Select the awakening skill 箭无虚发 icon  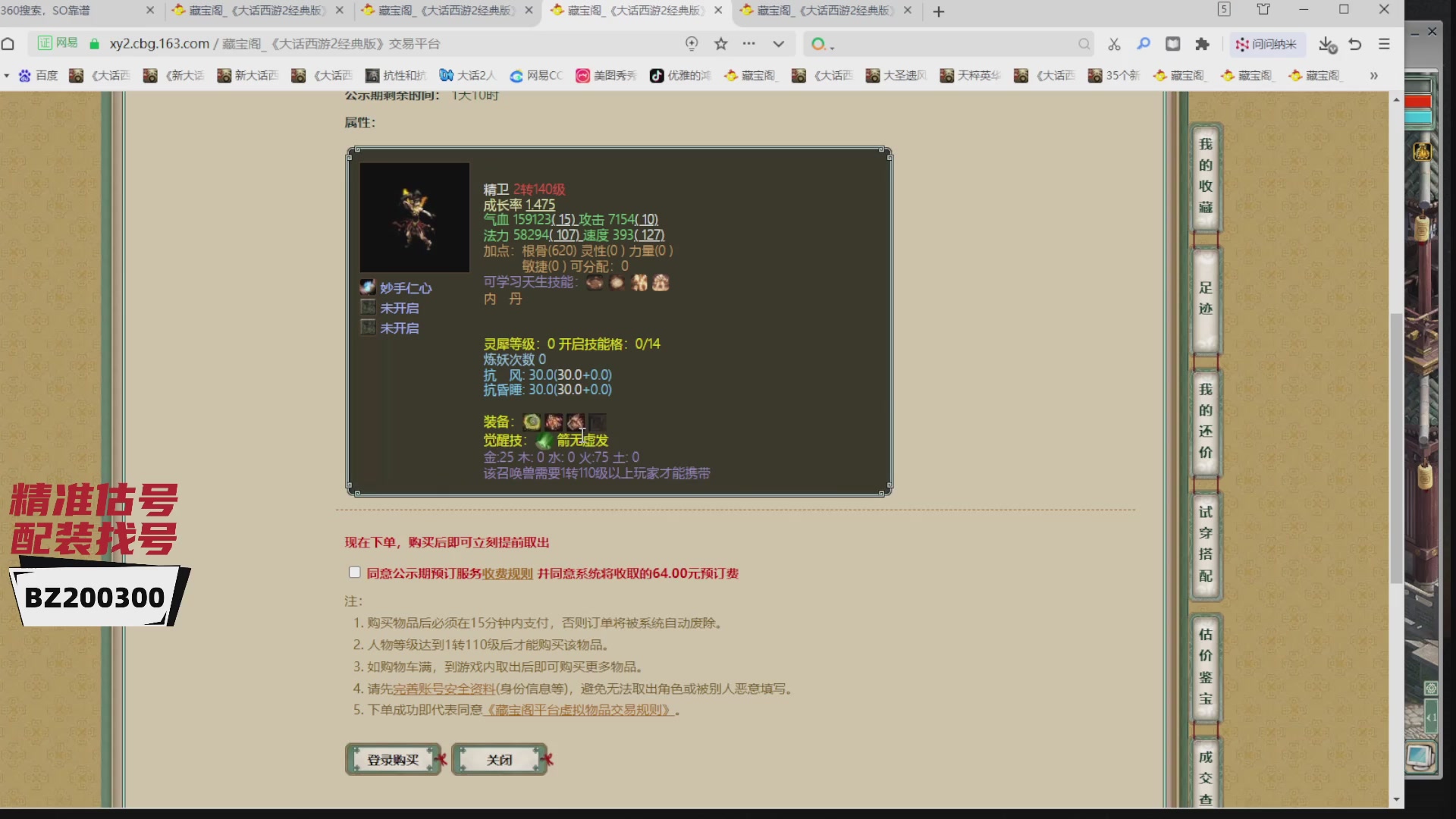click(x=544, y=441)
